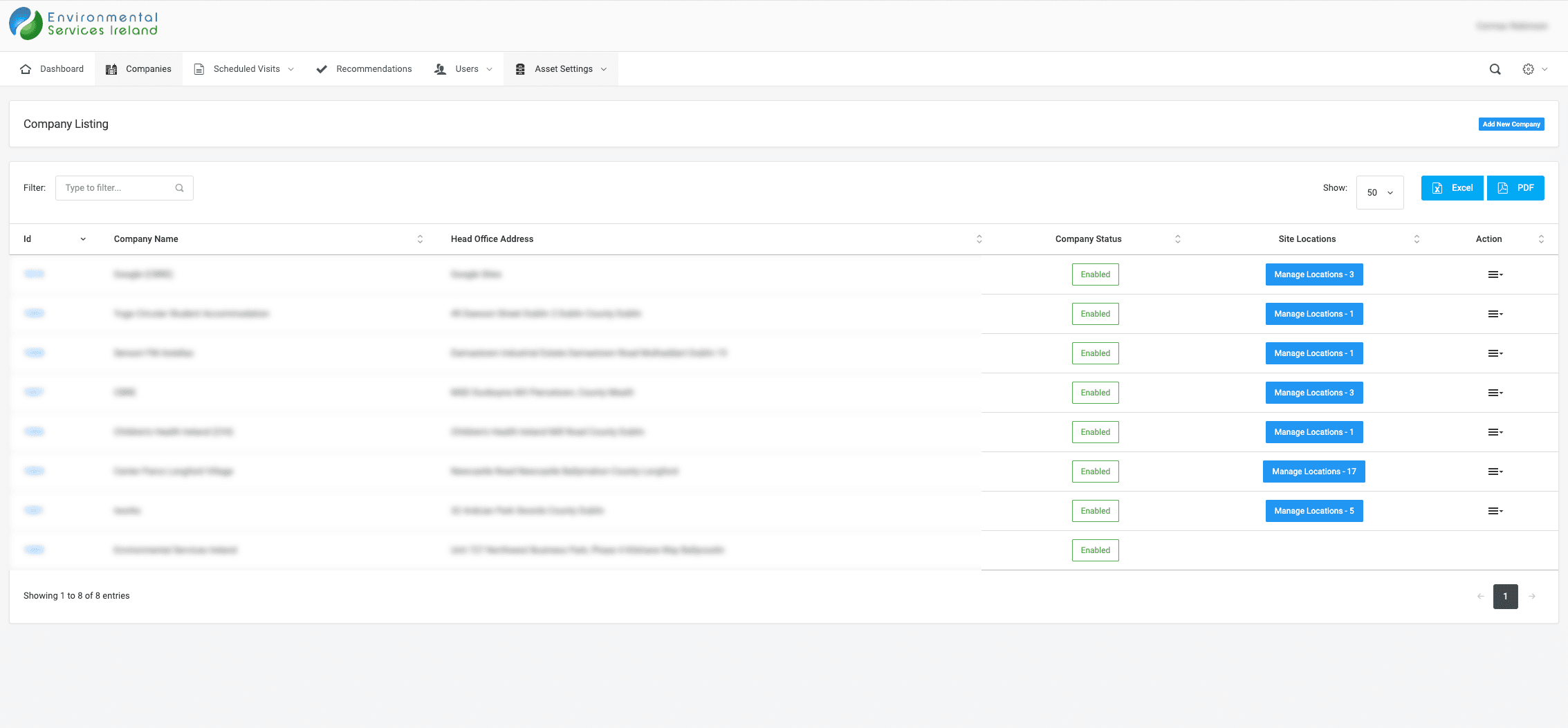The height and width of the screenshot is (728, 1568).
Task: Click the filter box magnifier icon
Action: 179,188
